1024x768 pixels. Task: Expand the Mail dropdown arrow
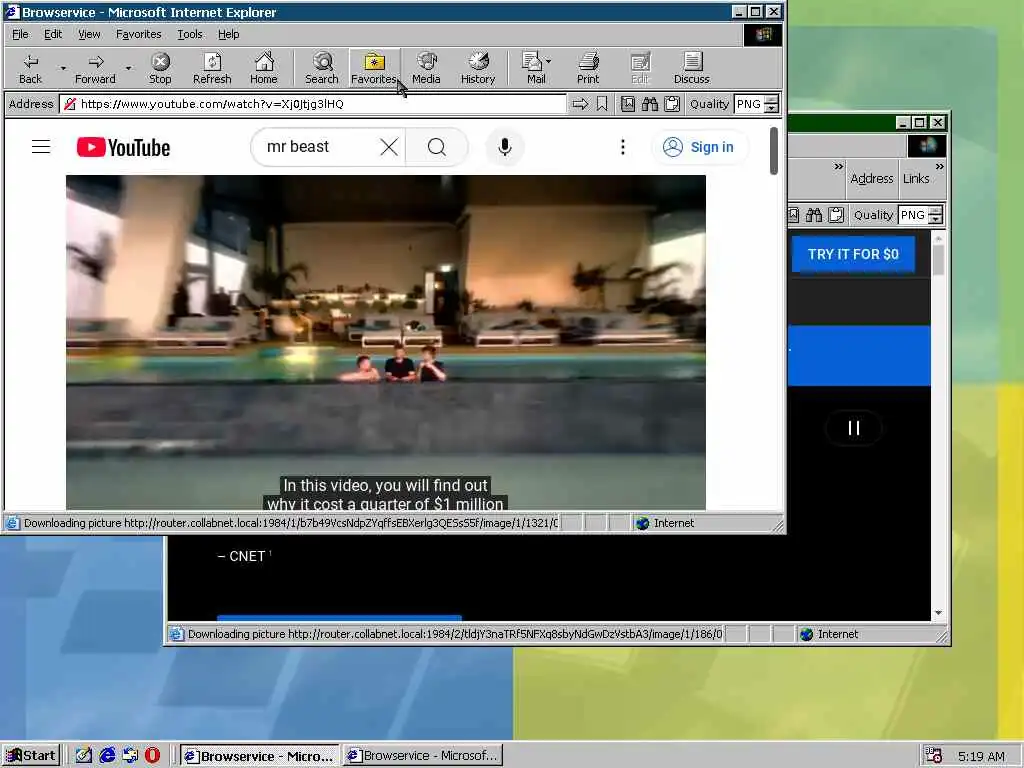(x=549, y=61)
